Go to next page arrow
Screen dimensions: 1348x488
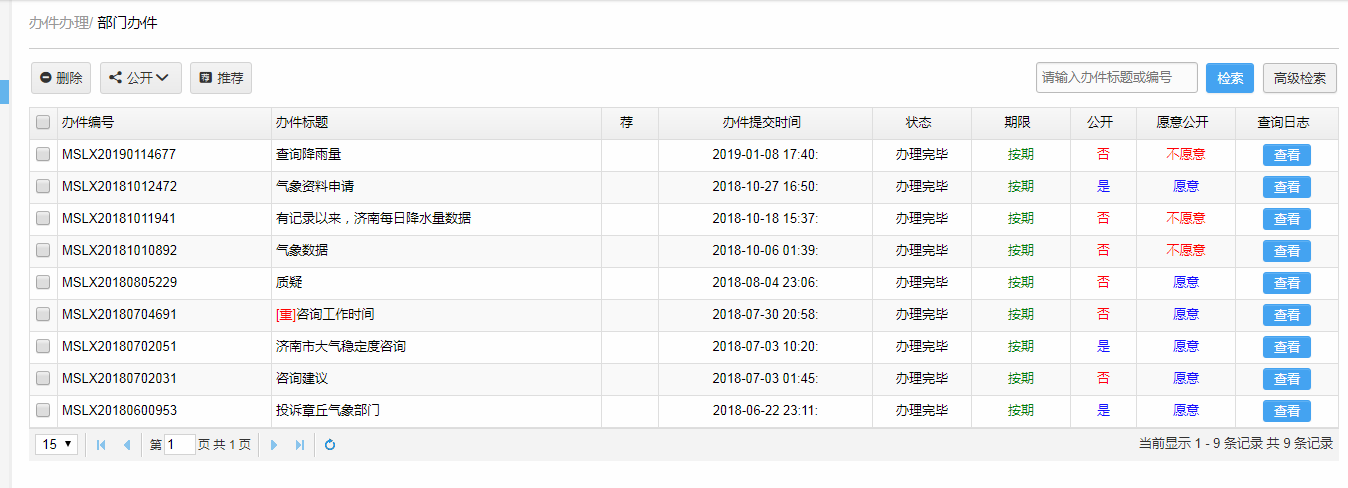[274, 445]
